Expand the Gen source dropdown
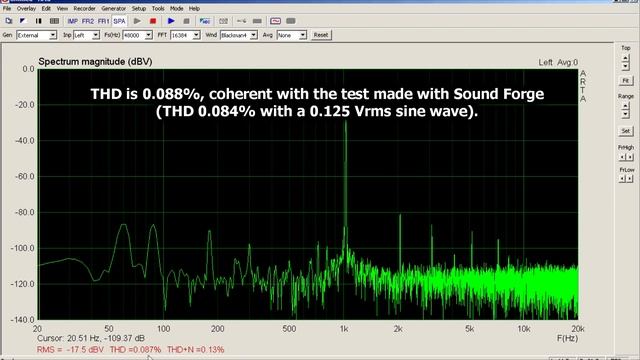This screenshot has width=640, height=360. pyautogui.click(x=53, y=35)
